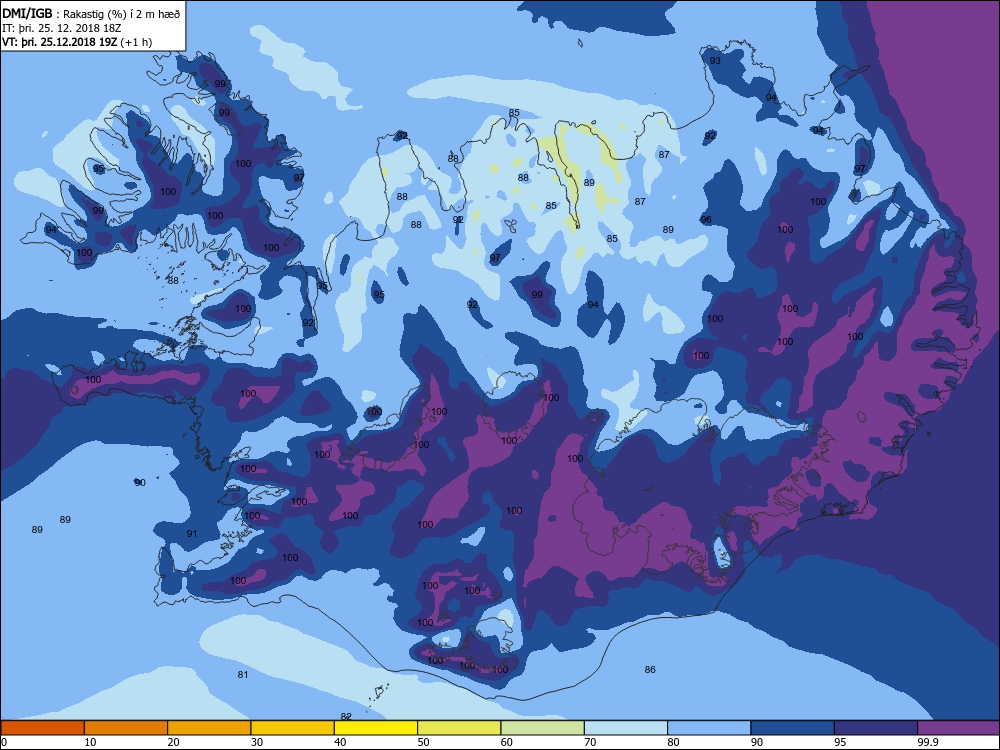1000x750 pixels.
Task: Click the '10' legend tick label
Action: [x=91, y=742]
